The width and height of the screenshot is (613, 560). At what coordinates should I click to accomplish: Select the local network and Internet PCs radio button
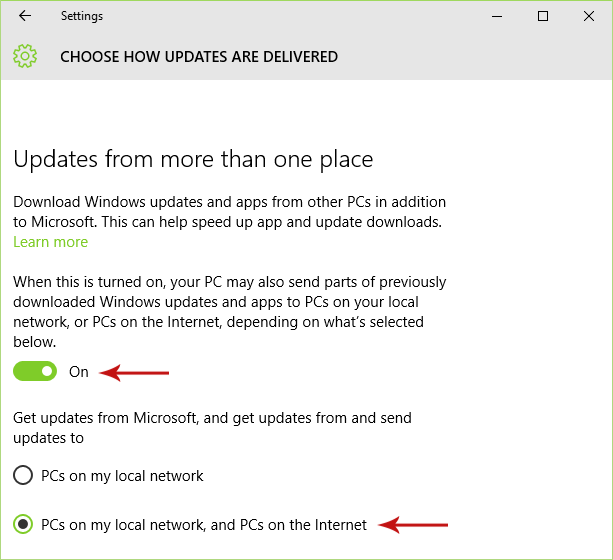[x=22, y=524]
